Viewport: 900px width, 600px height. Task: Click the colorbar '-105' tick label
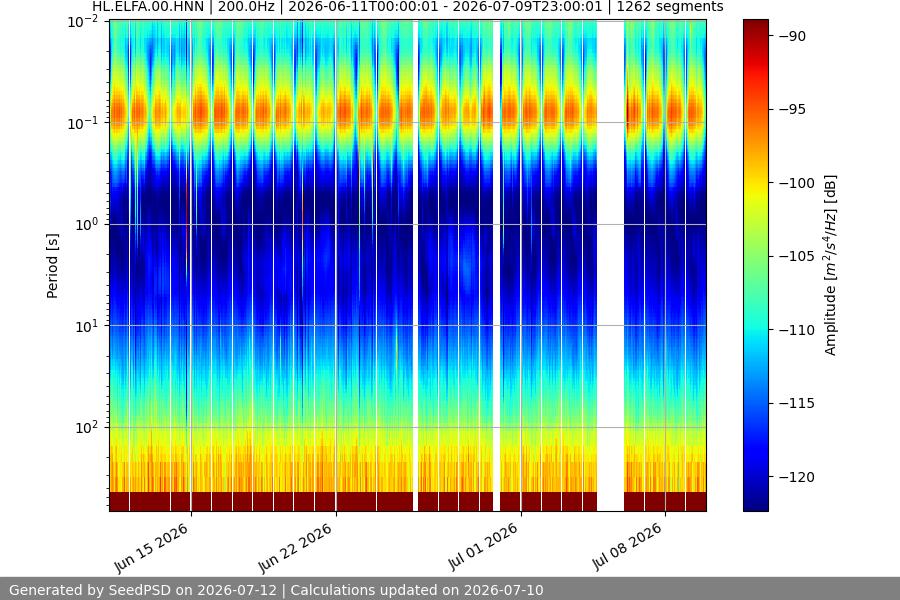796,256
